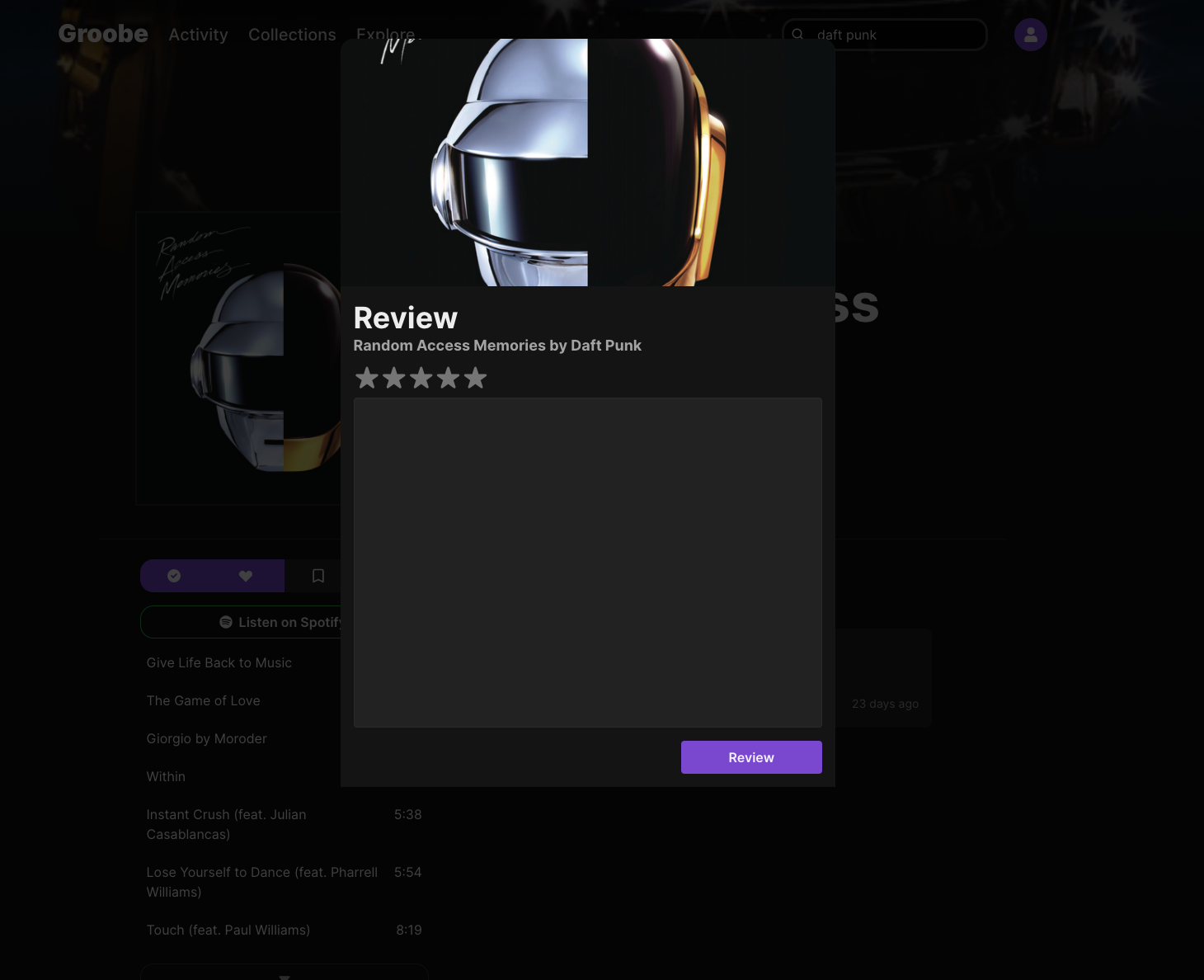The width and height of the screenshot is (1204, 980).
Task: Set the rating to four stars
Action: pos(449,378)
